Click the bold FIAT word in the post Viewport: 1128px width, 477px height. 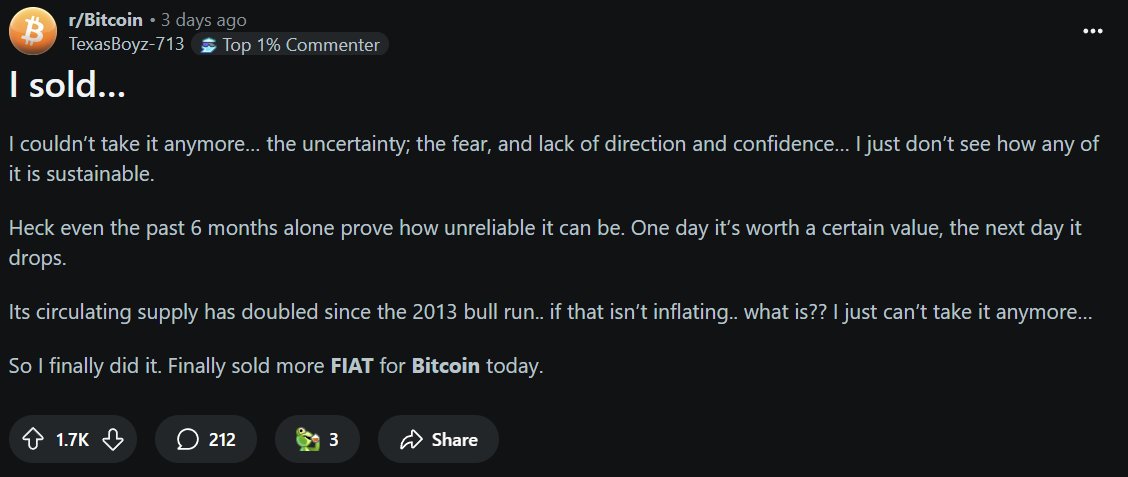click(x=352, y=366)
